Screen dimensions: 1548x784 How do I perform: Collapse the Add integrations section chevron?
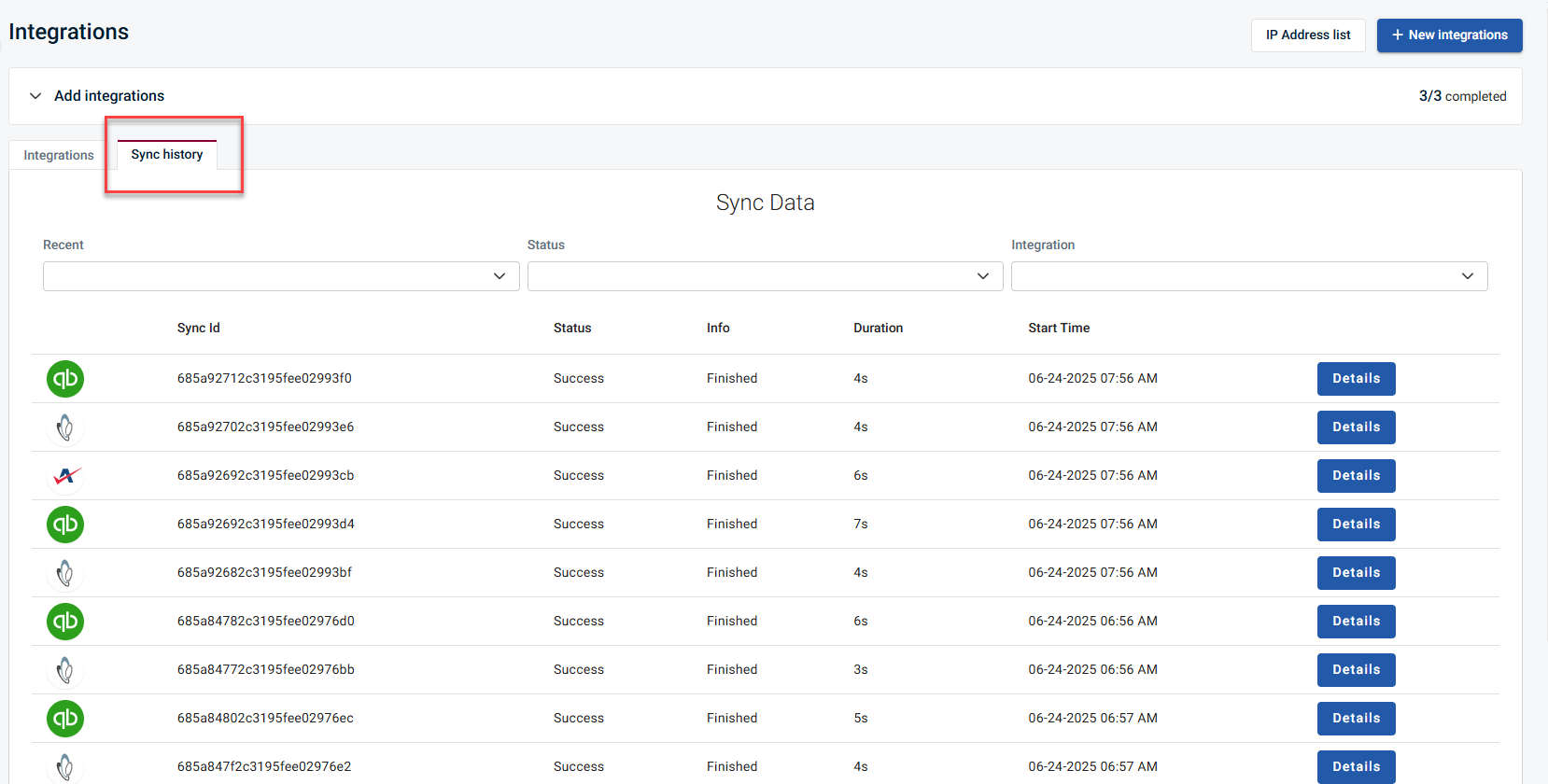35,96
